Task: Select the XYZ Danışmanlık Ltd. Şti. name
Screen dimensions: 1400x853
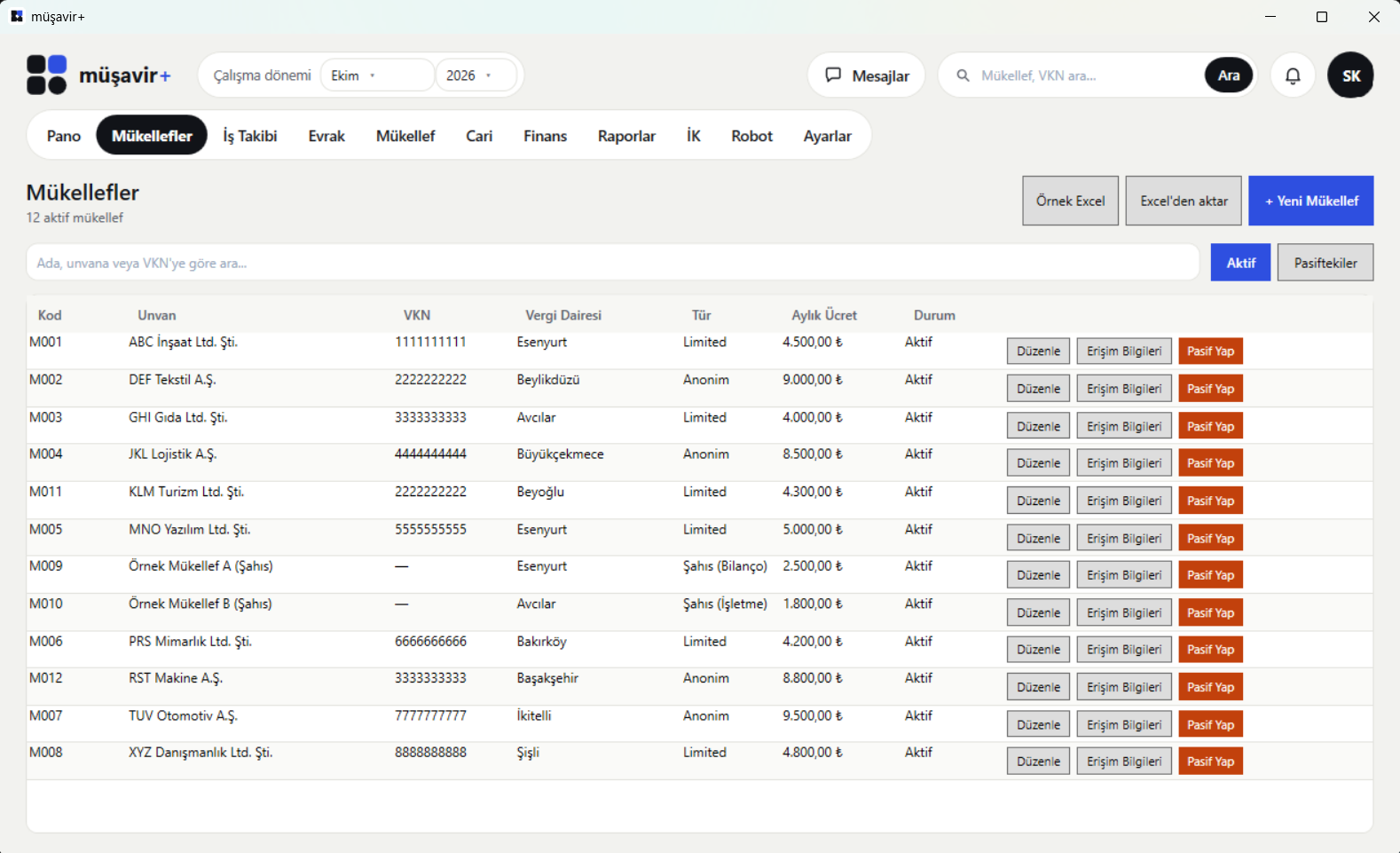Action: [201, 753]
